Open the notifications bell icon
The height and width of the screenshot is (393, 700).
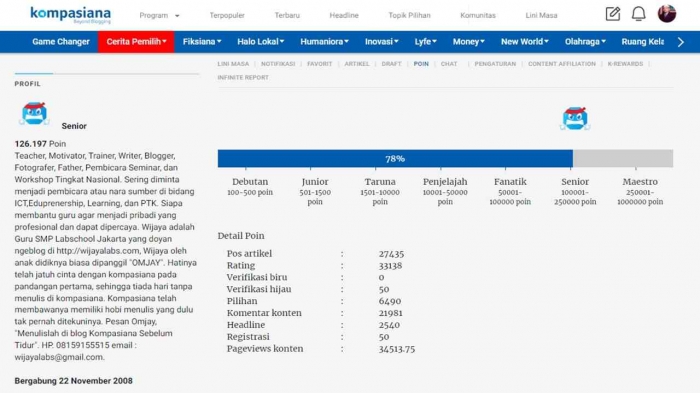tap(638, 14)
